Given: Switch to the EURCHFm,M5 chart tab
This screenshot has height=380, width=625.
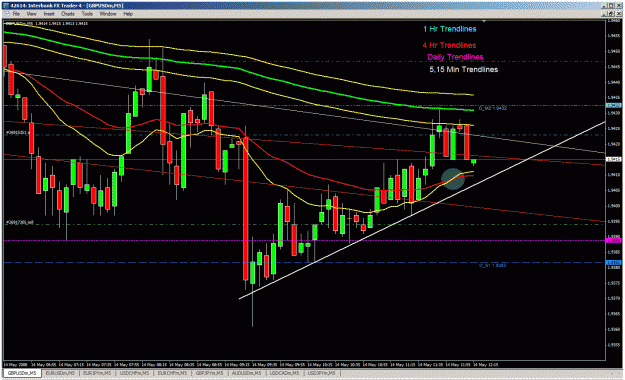Looking at the screenshot, I should pos(172,373).
